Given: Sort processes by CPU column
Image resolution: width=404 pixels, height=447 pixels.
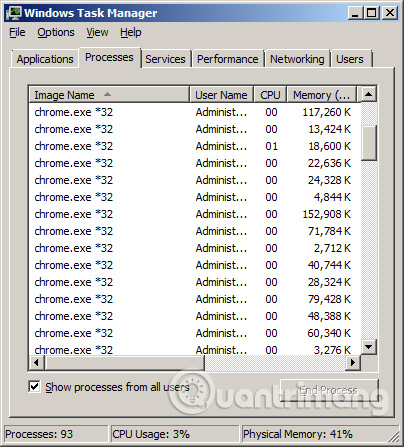Looking at the screenshot, I should coord(270,95).
